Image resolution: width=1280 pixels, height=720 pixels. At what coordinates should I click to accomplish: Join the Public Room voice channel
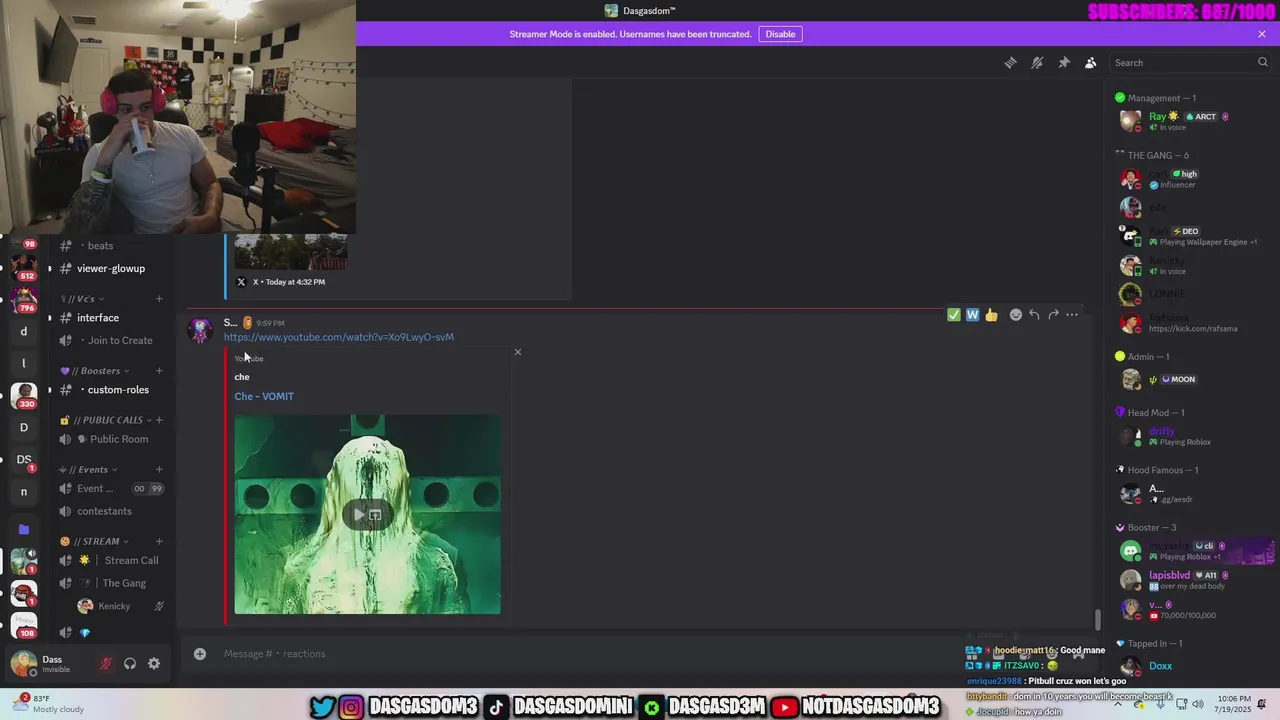pos(119,439)
